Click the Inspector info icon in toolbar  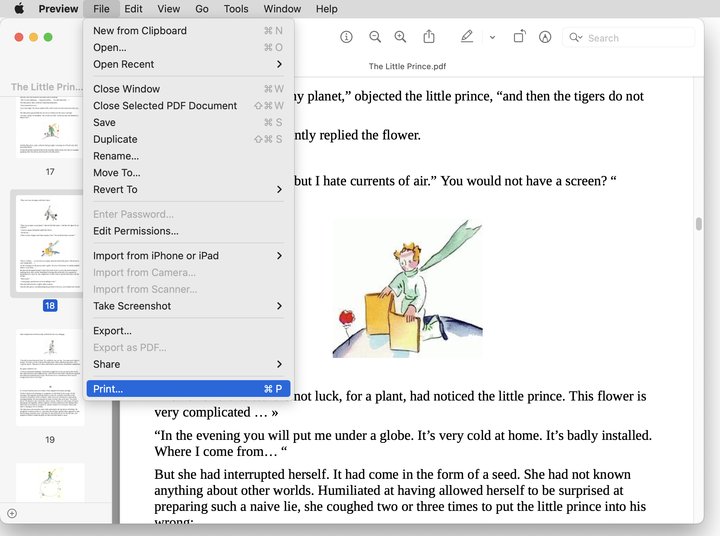click(x=346, y=37)
